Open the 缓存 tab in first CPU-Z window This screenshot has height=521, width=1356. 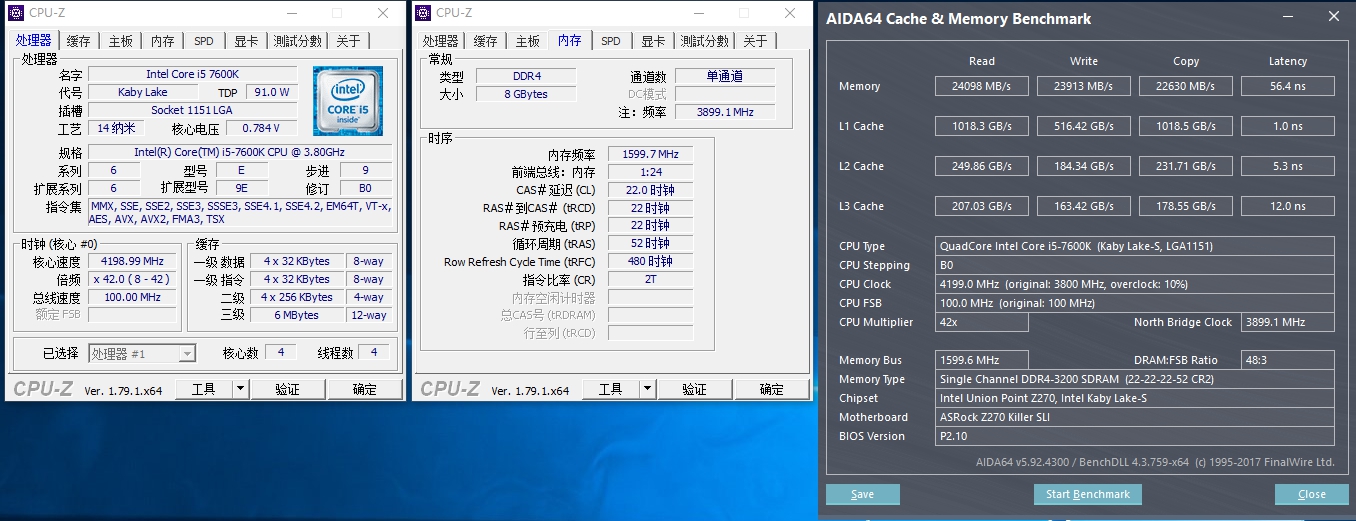tap(78, 41)
